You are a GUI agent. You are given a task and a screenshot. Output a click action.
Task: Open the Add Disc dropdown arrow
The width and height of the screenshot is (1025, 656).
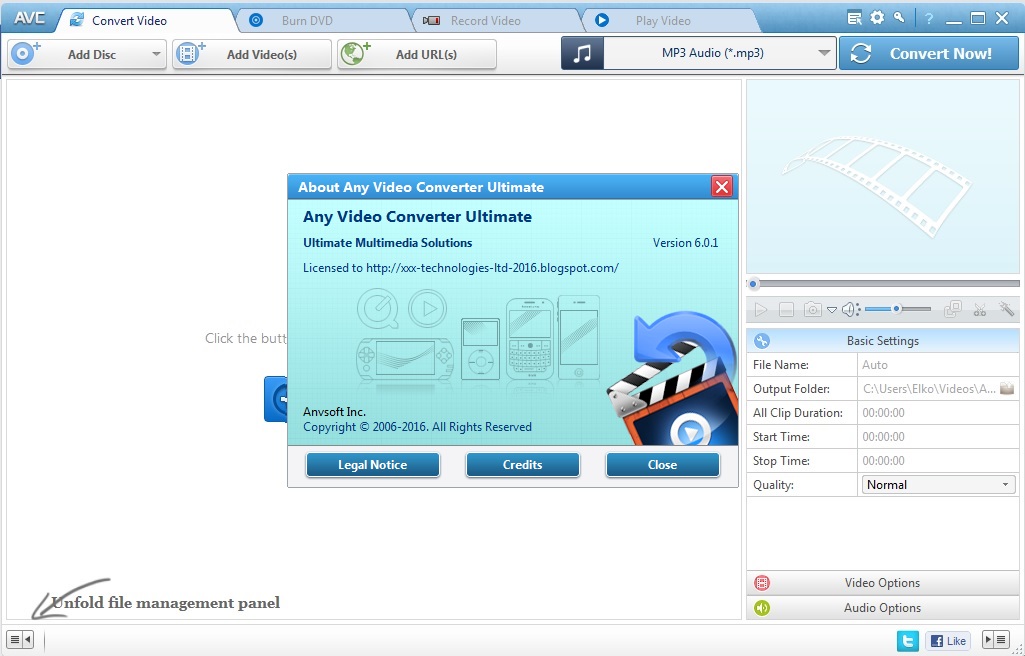(x=156, y=54)
